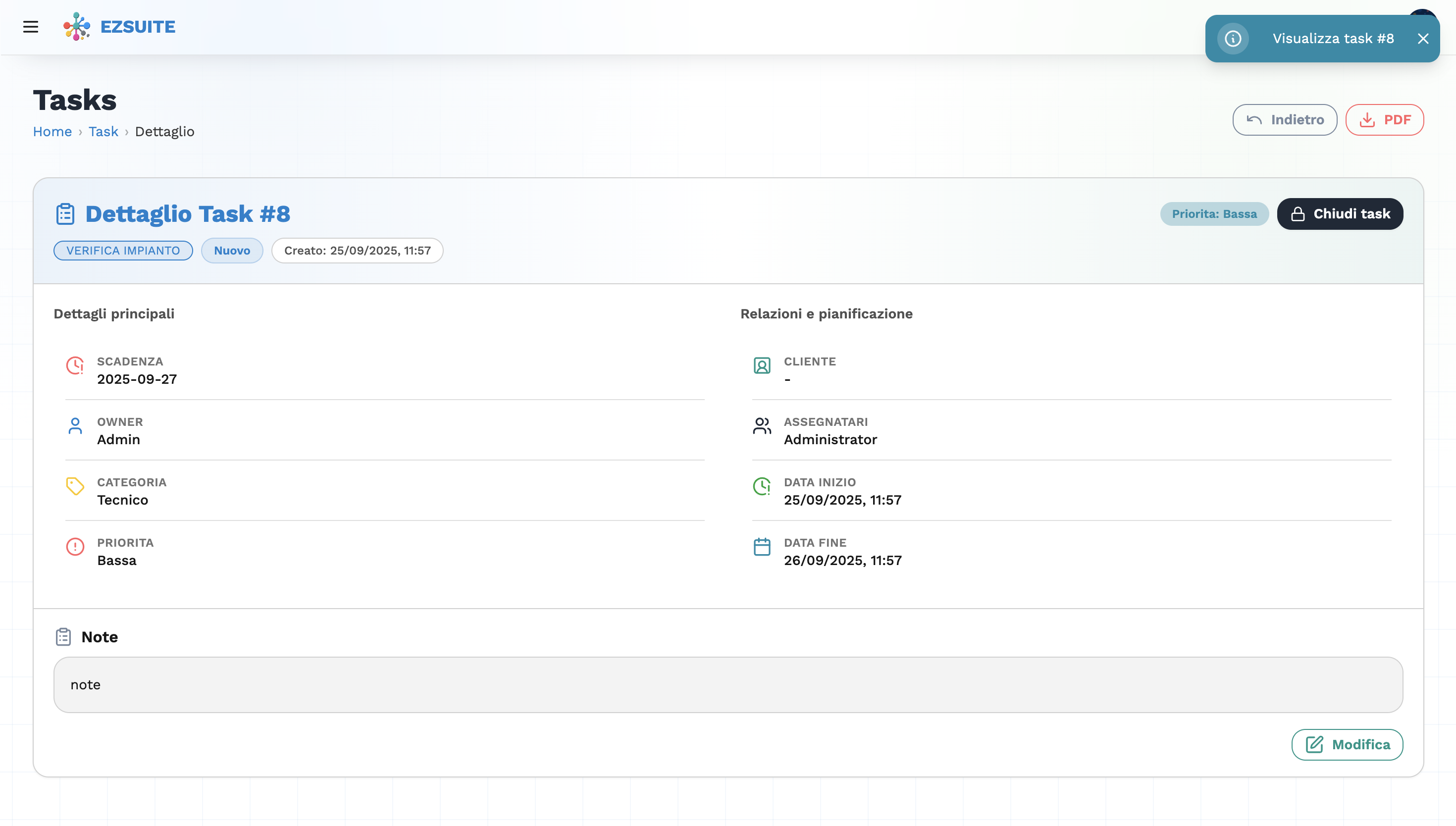1456x826 pixels.
Task: Click the Assegnatari users icon
Action: coord(762,425)
